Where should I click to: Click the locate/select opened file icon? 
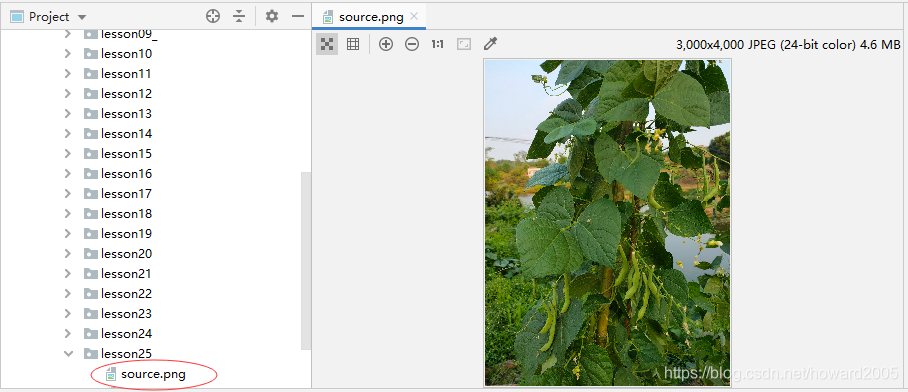point(213,17)
